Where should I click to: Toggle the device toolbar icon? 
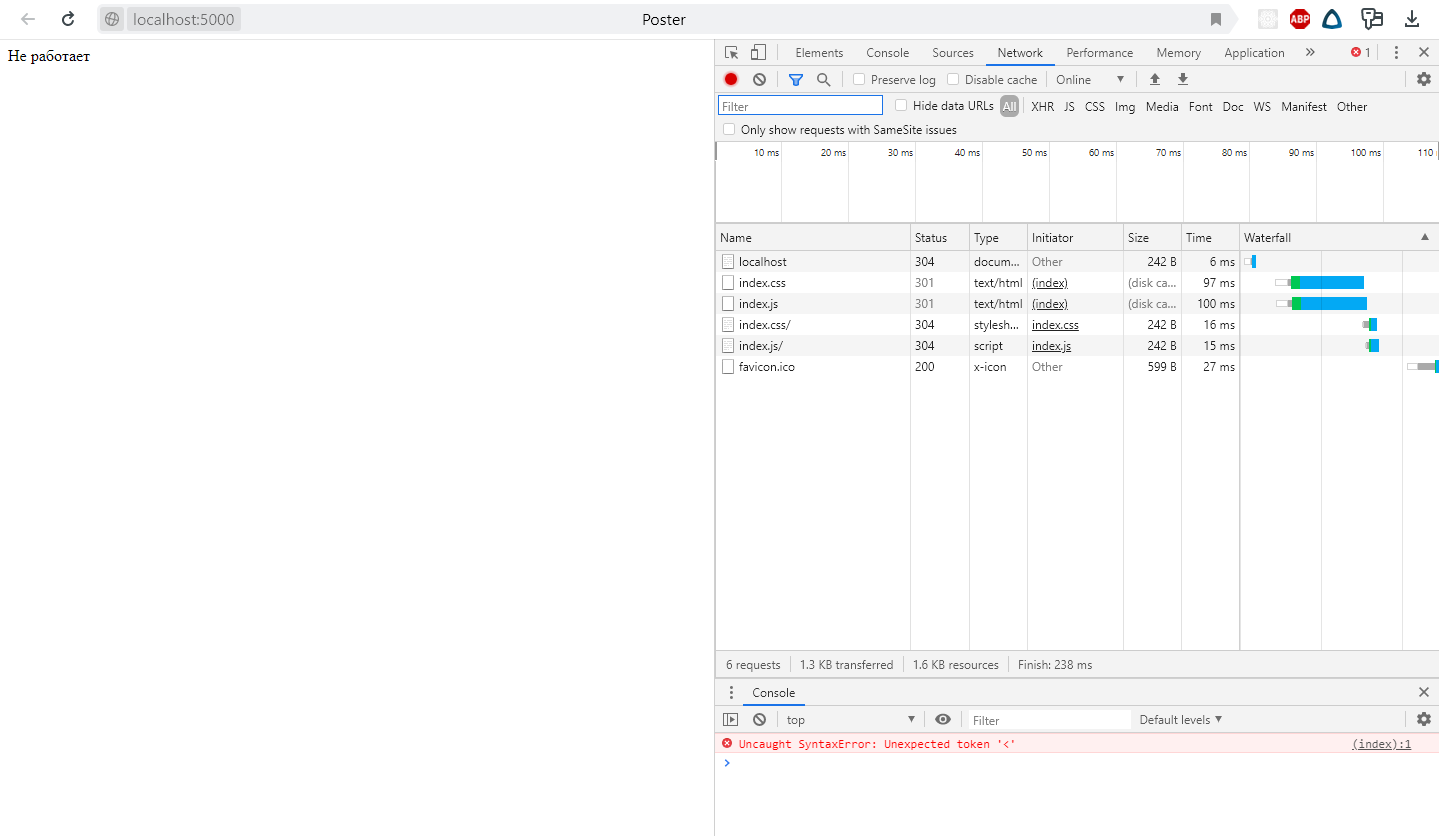pos(759,53)
